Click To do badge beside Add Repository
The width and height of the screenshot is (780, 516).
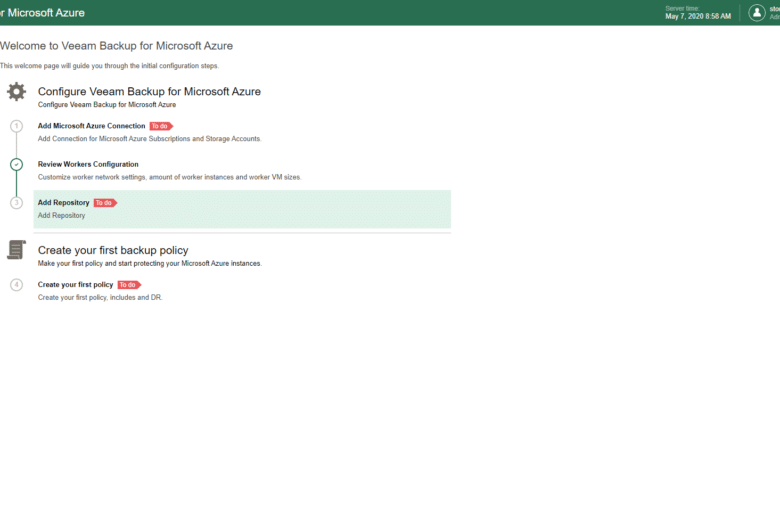(x=105, y=203)
